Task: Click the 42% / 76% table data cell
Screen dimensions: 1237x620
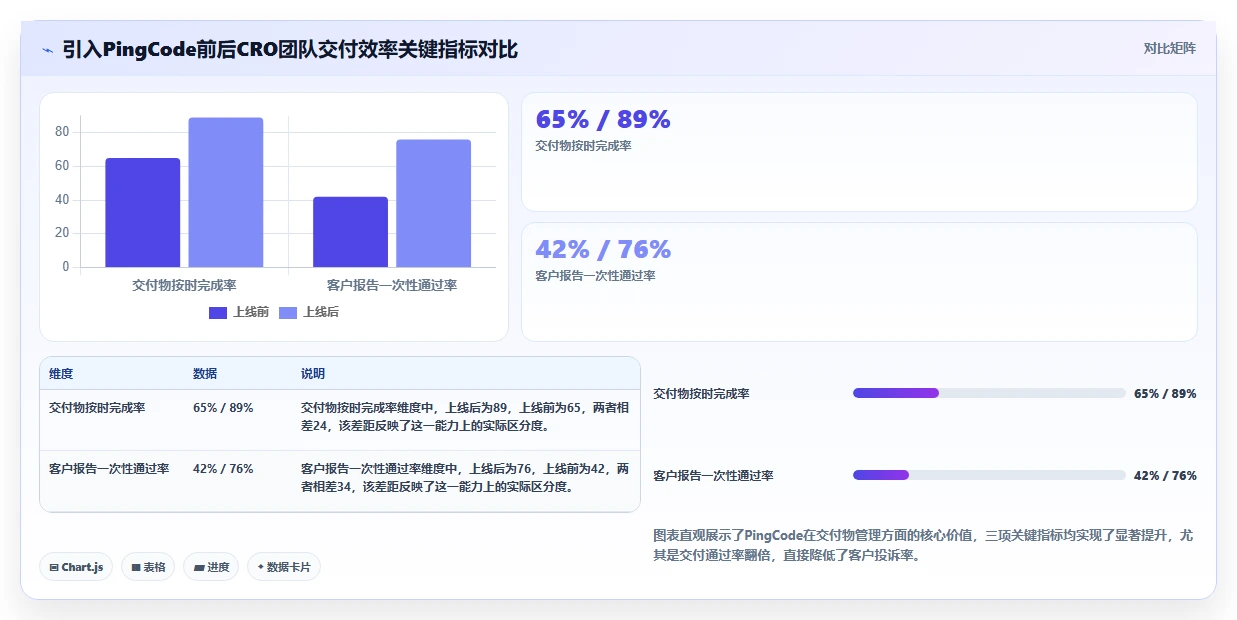Action: click(x=223, y=468)
